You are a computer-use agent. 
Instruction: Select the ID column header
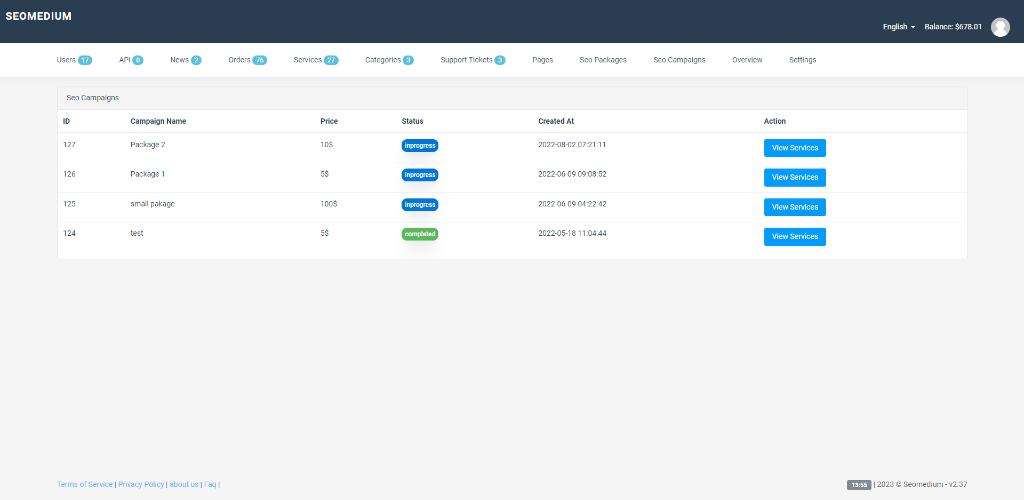click(67, 121)
